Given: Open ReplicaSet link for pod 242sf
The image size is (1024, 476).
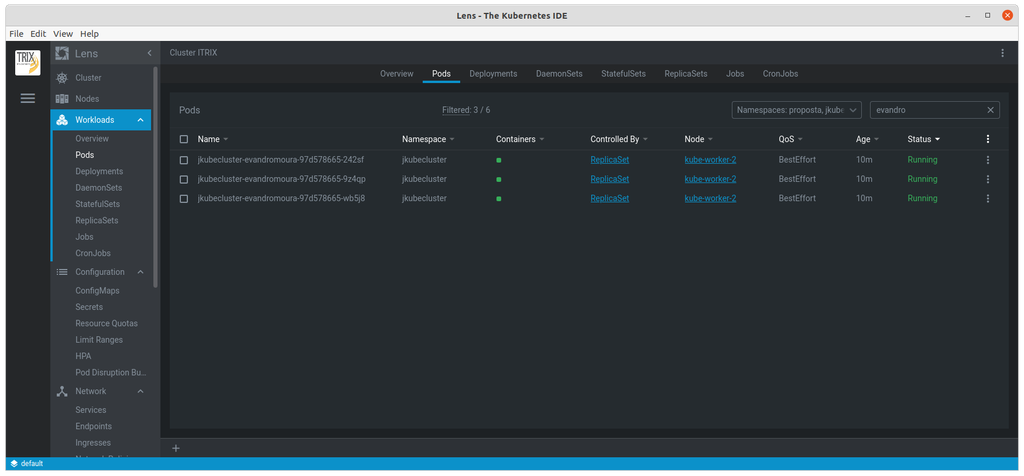Looking at the screenshot, I should [x=610, y=159].
